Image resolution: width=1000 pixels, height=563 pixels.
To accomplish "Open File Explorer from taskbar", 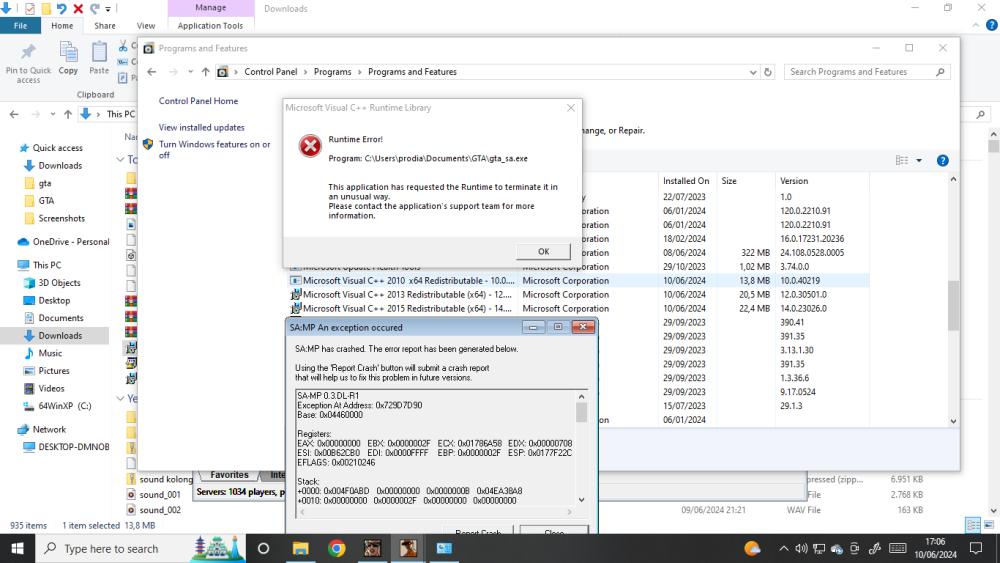I will (x=300, y=548).
